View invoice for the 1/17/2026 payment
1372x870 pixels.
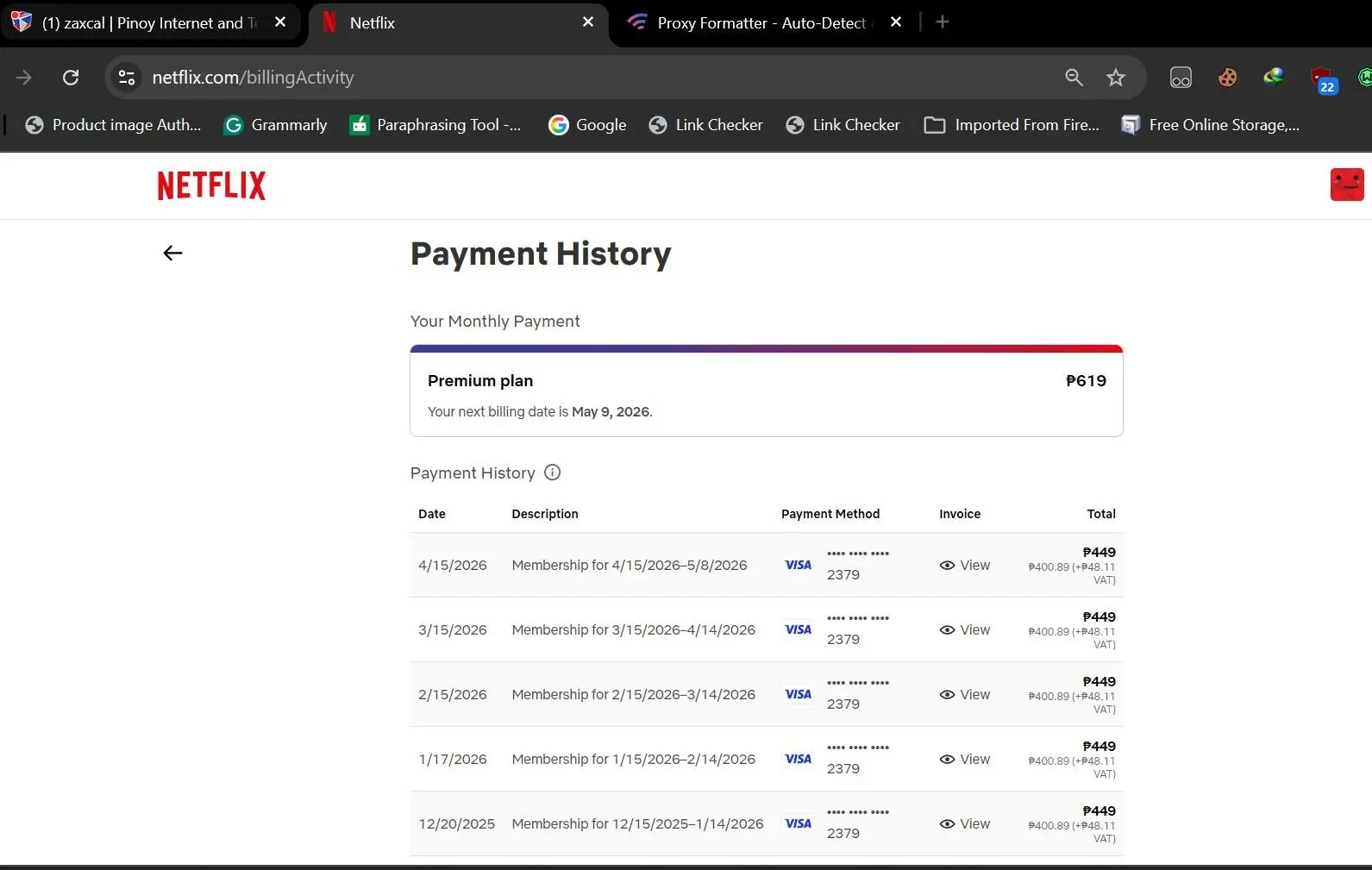[965, 760]
